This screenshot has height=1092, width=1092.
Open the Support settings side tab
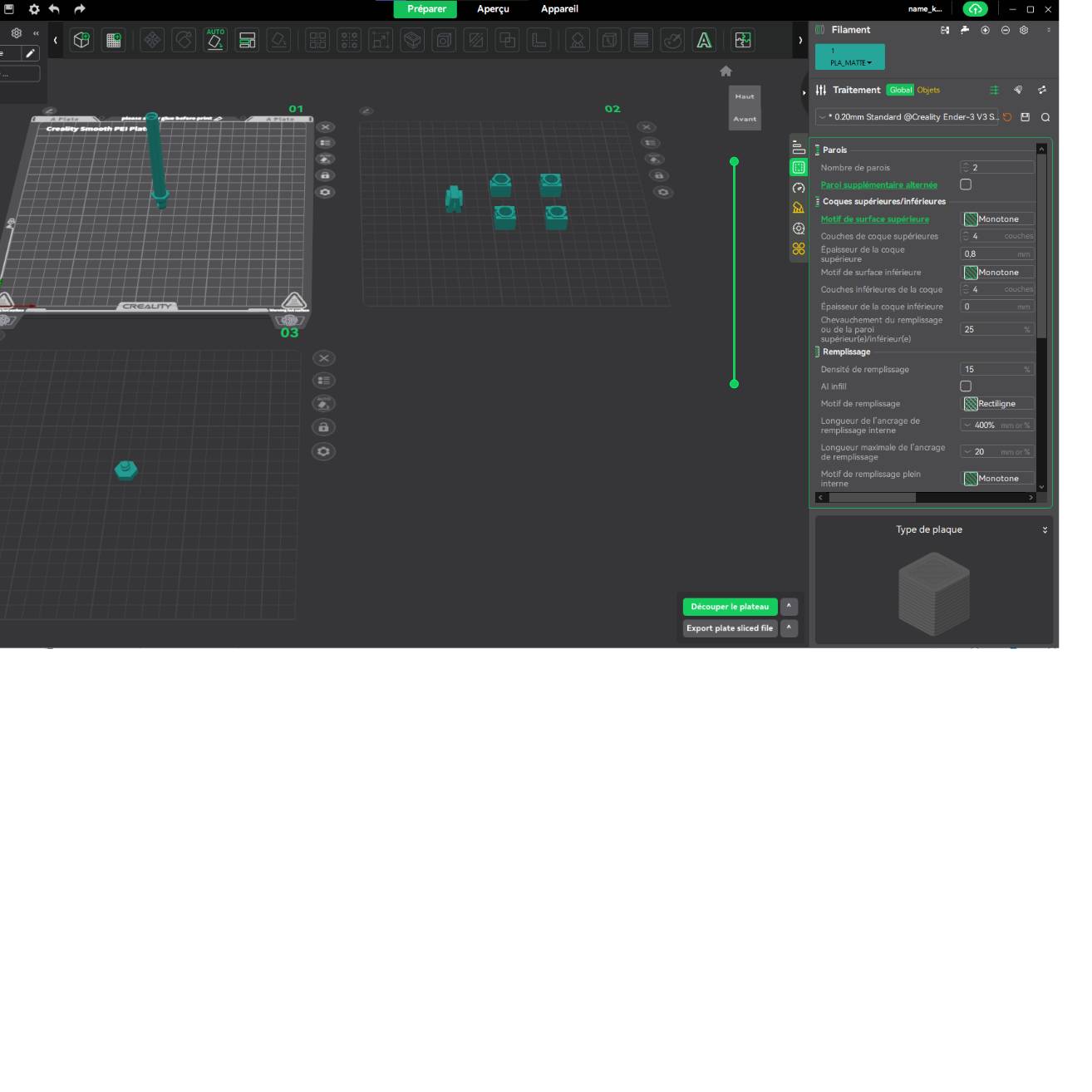click(799, 208)
